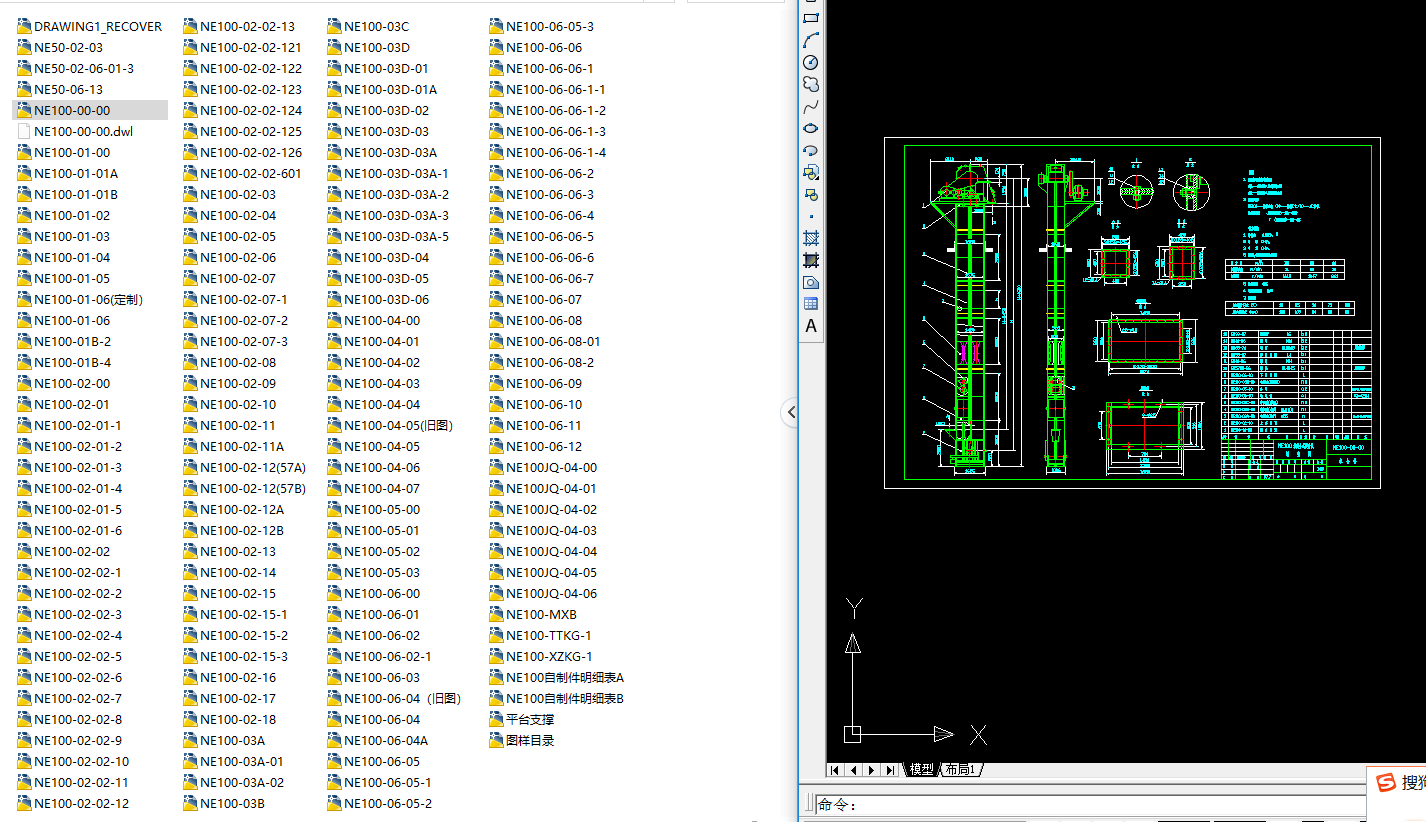Select the Rectangle draw tool

811,17
